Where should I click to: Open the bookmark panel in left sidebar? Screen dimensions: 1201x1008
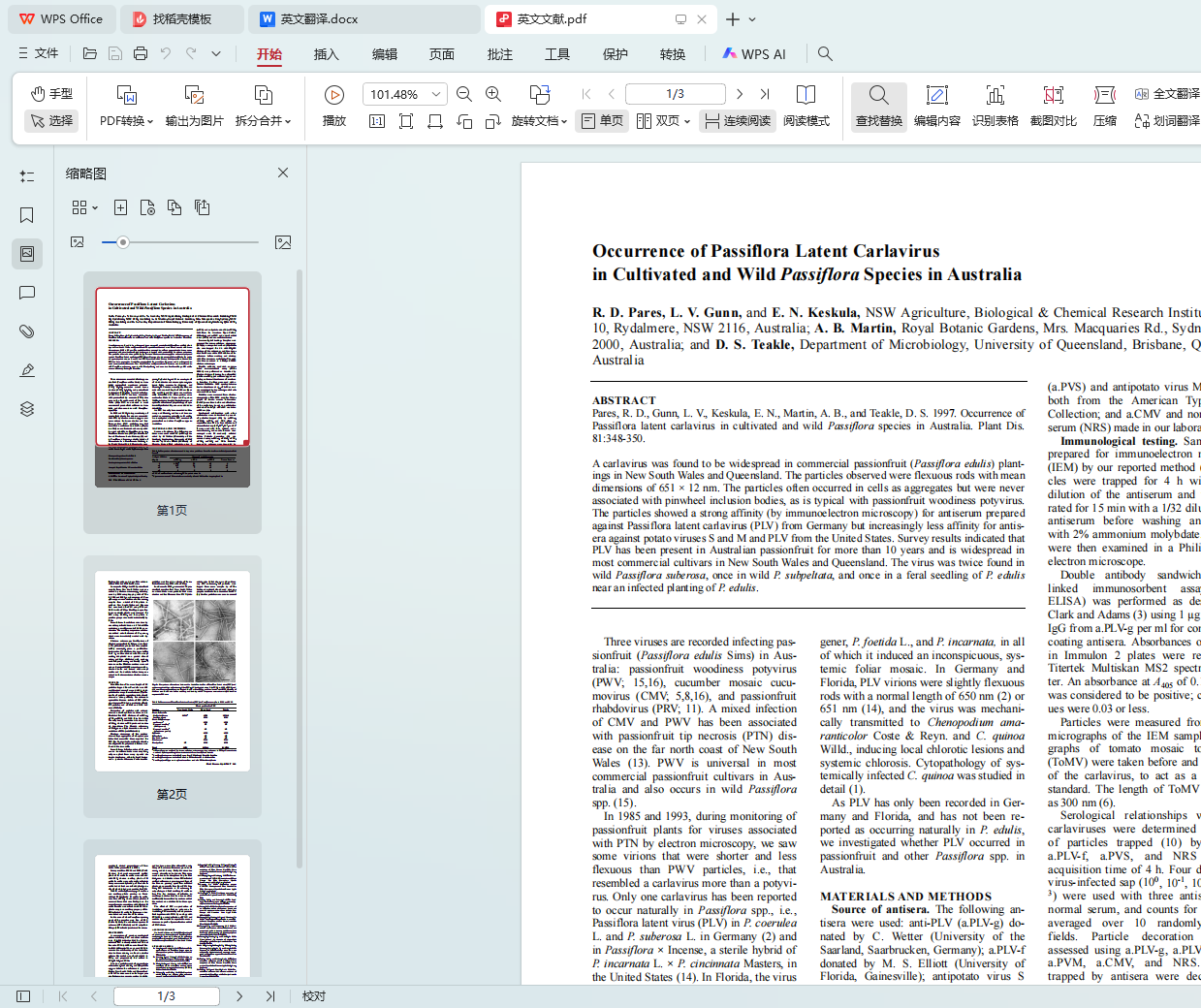27,215
